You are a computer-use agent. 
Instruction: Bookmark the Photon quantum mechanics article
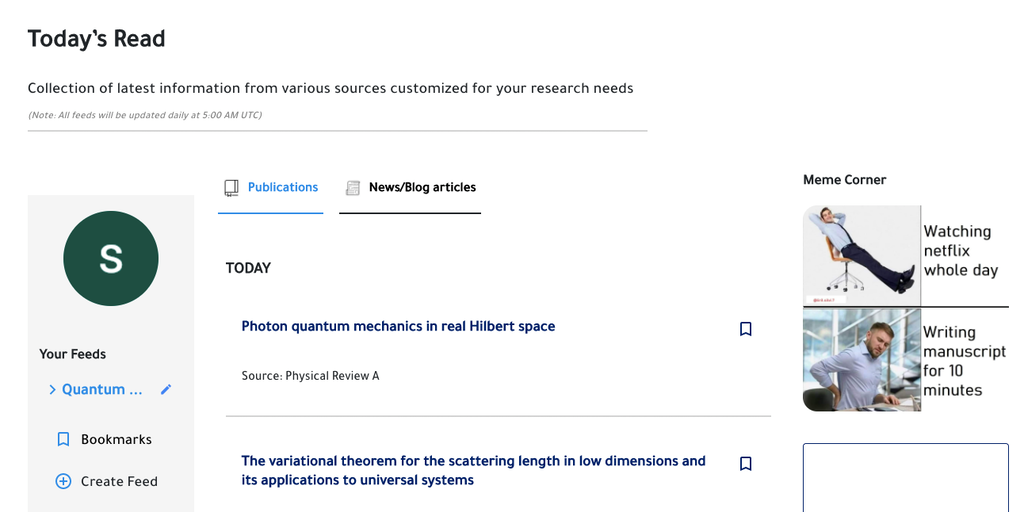[745, 329]
